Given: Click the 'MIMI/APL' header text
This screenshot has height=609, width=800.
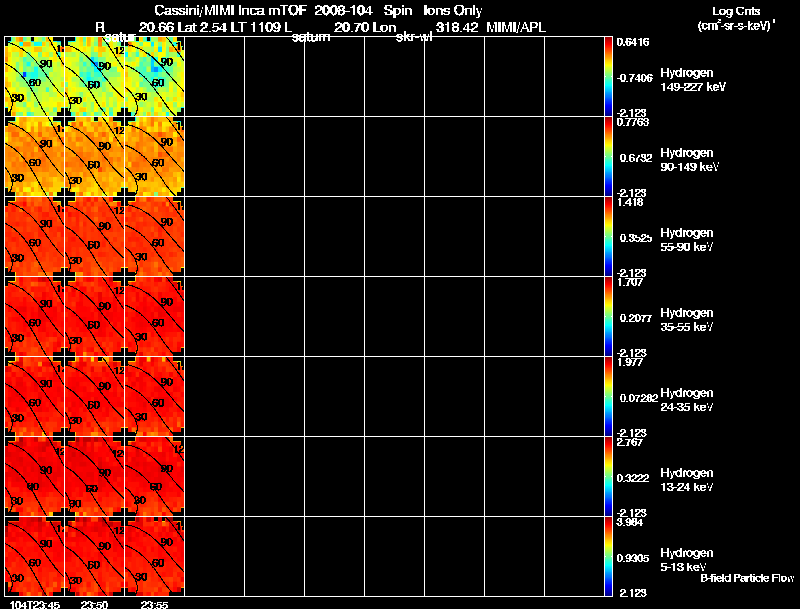Looking at the screenshot, I should tap(516, 28).
